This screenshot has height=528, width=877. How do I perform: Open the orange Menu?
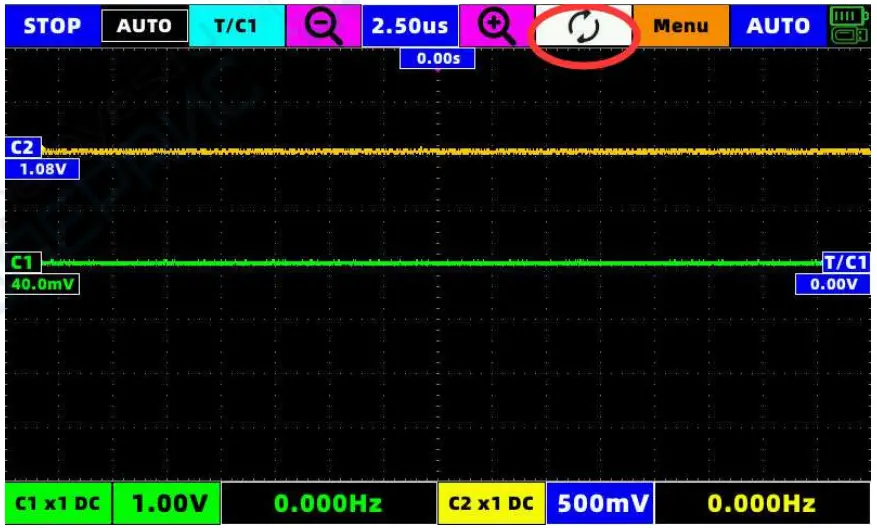pos(681,26)
